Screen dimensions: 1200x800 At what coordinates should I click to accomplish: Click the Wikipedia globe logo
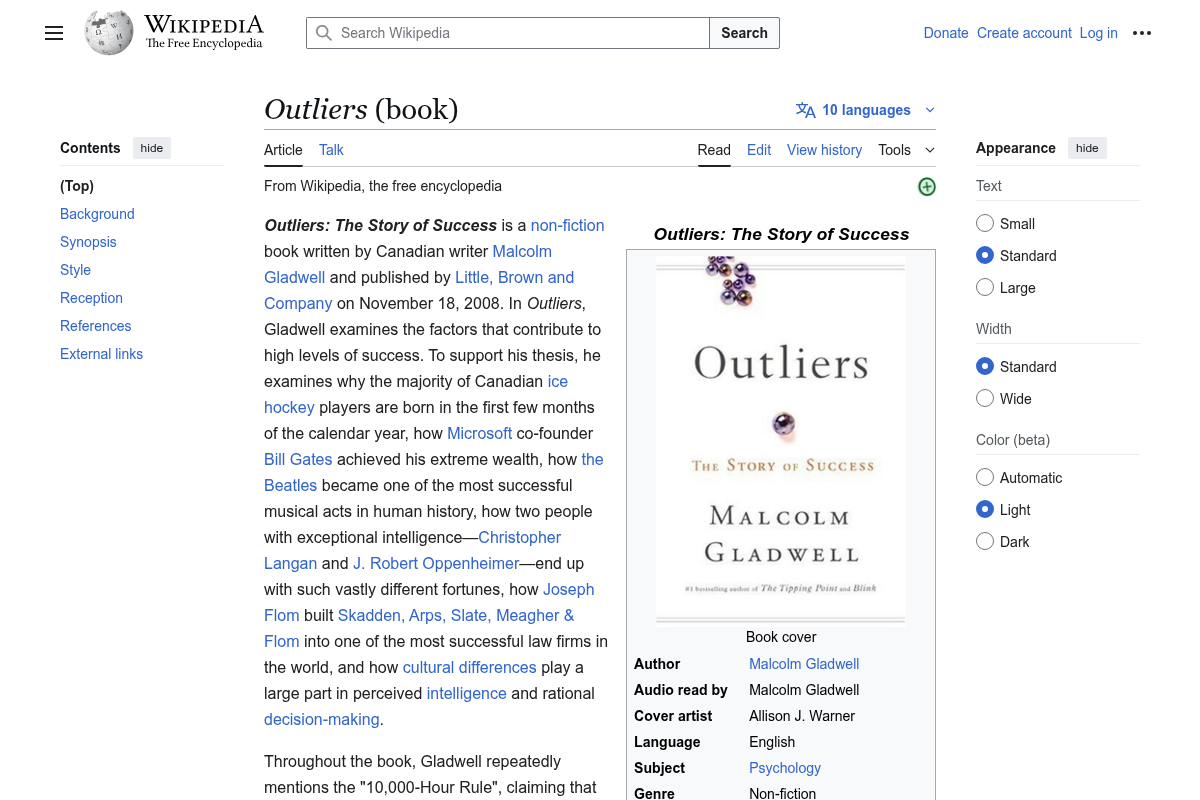coord(109,32)
